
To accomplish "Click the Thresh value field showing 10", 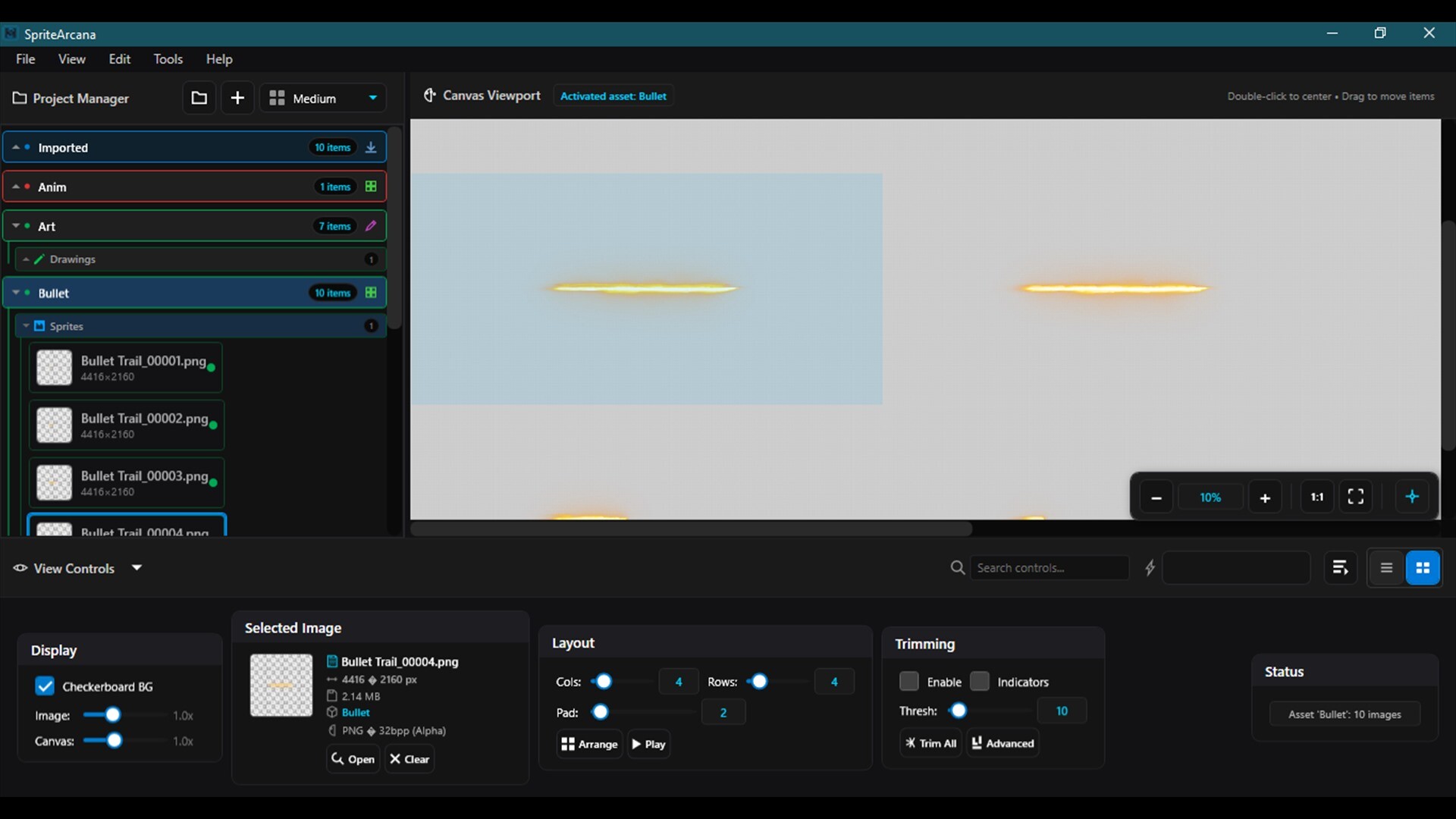I will point(1062,711).
